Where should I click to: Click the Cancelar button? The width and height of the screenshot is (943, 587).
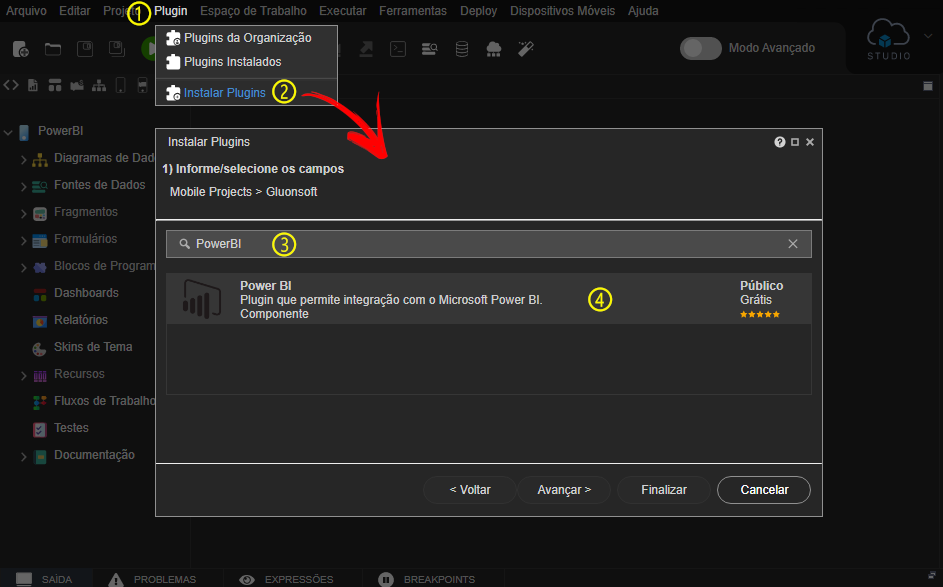point(764,490)
